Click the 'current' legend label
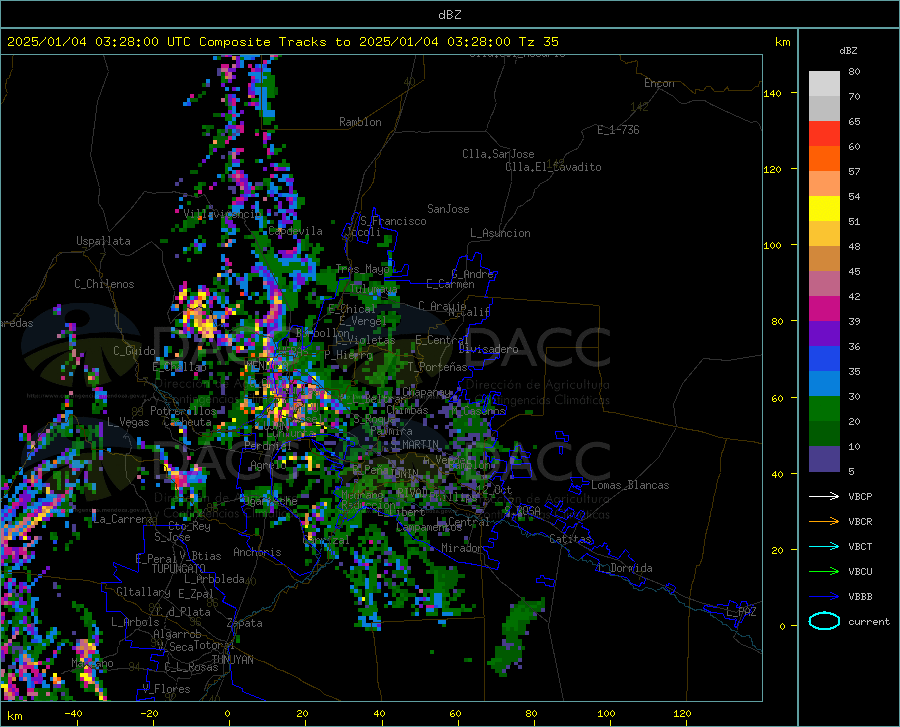900x727 pixels. tap(869, 621)
